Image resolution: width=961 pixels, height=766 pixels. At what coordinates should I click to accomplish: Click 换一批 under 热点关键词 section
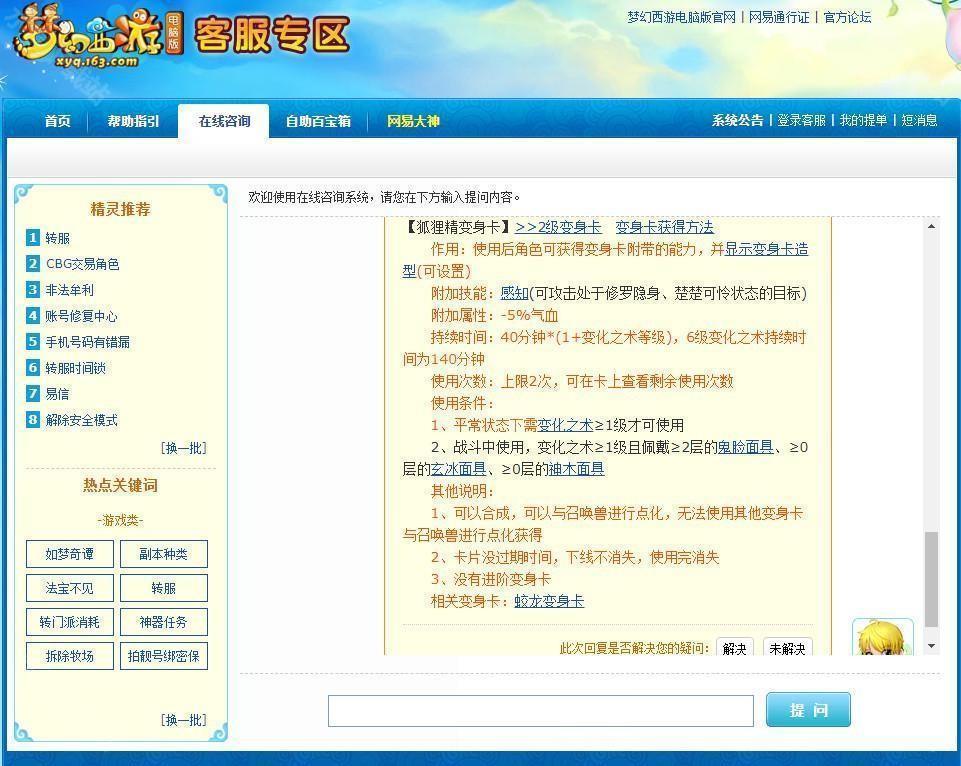pyautogui.click(x=184, y=719)
